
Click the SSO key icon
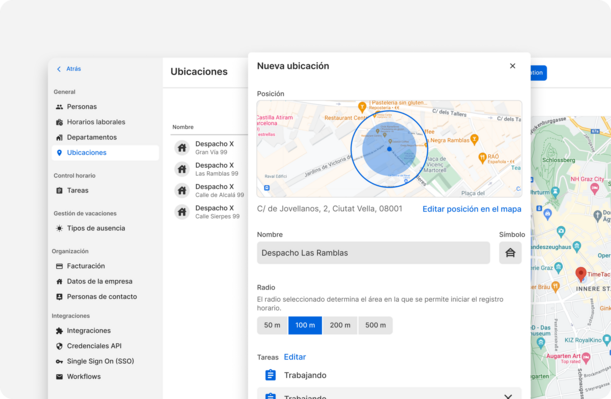click(59, 362)
